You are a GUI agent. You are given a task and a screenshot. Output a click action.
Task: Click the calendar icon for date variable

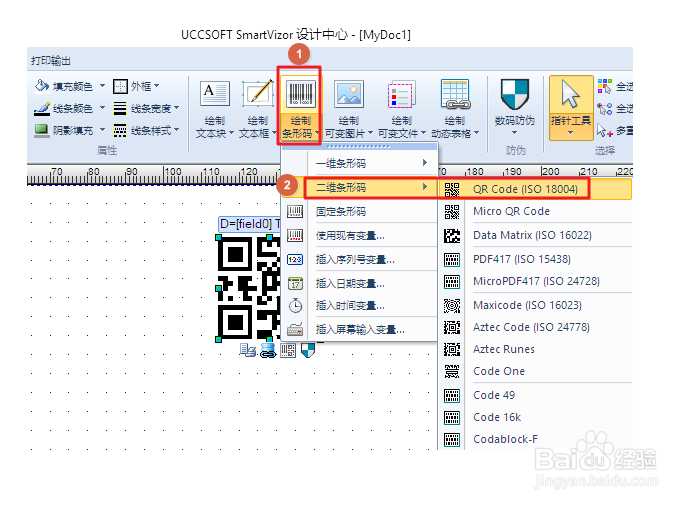point(295,283)
